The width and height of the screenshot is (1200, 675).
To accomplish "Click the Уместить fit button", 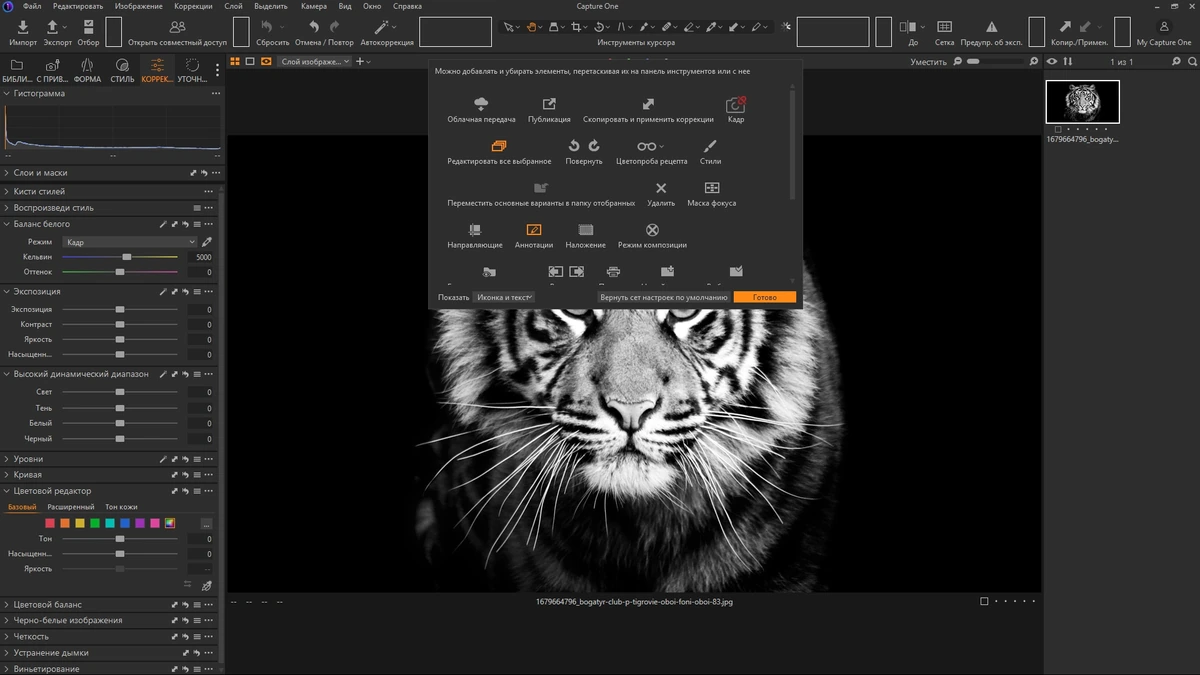I will pos(929,61).
